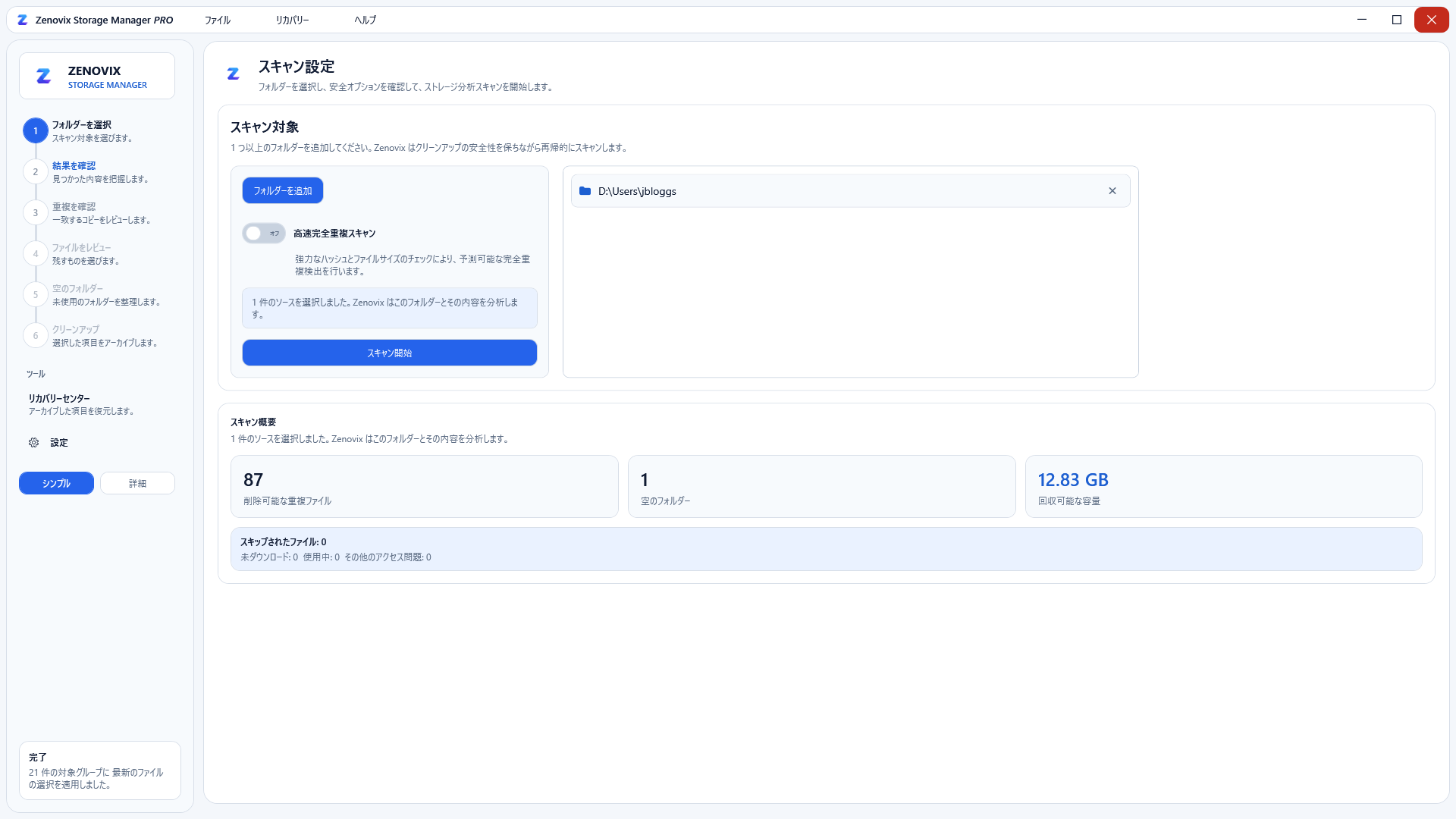Viewport: 1456px width, 819px height.
Task: Select step 3 circle 重複を確認
Action: tap(35, 213)
